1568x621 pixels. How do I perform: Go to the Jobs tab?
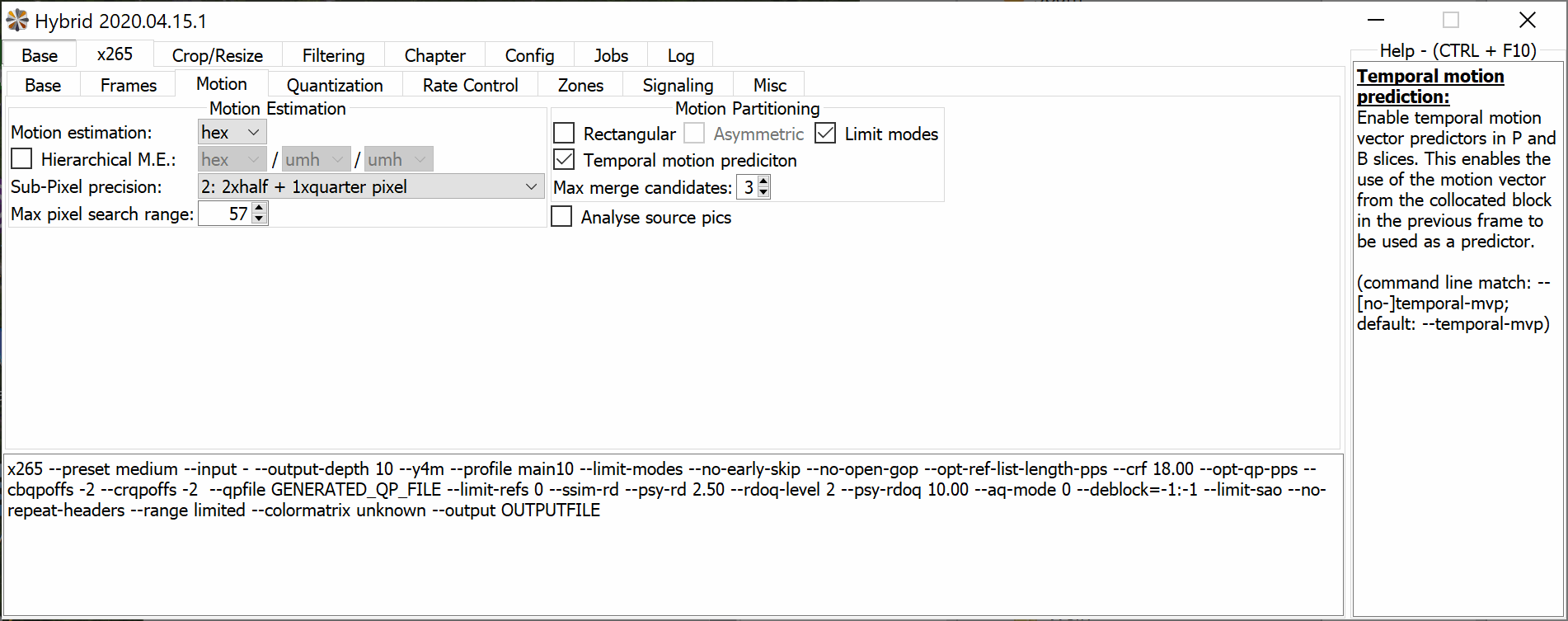tap(611, 55)
